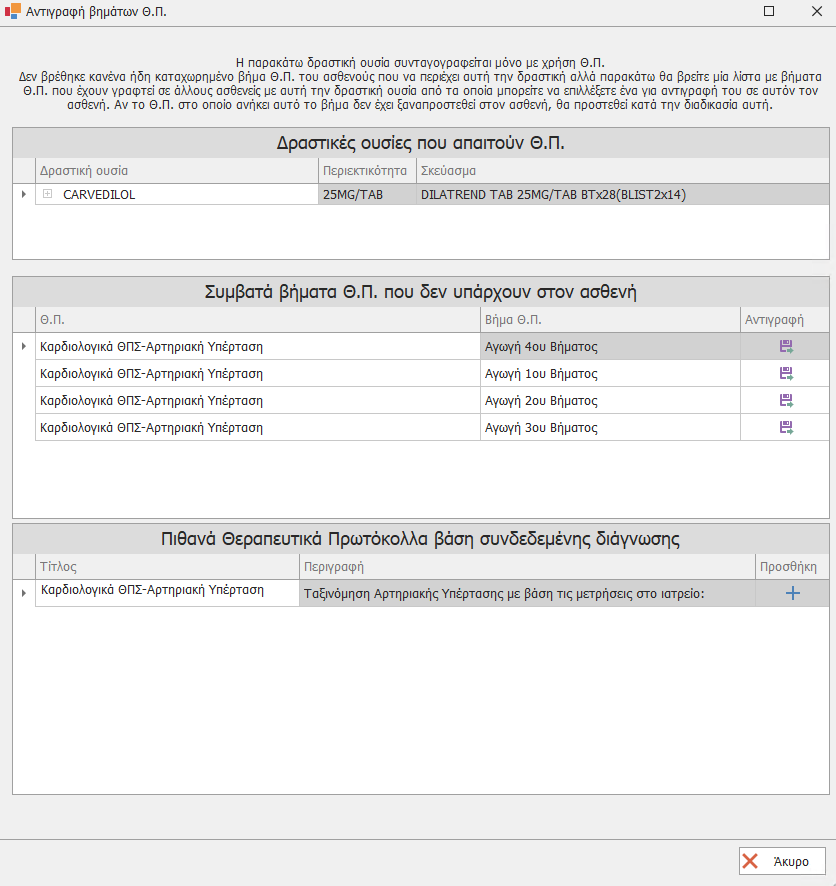The height and width of the screenshot is (886, 836).
Task: Select the Ταξινόμηση Αρτηριακής Υπέρτασης description cell
Action: [x=526, y=594]
